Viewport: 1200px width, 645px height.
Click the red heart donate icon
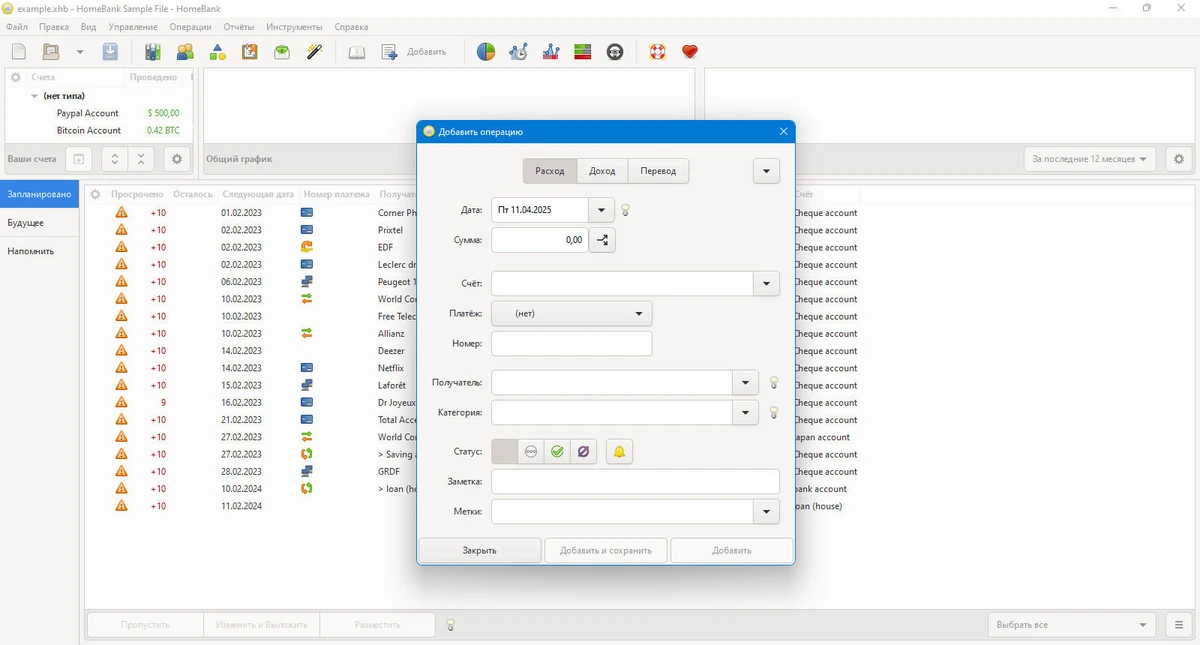coord(689,52)
